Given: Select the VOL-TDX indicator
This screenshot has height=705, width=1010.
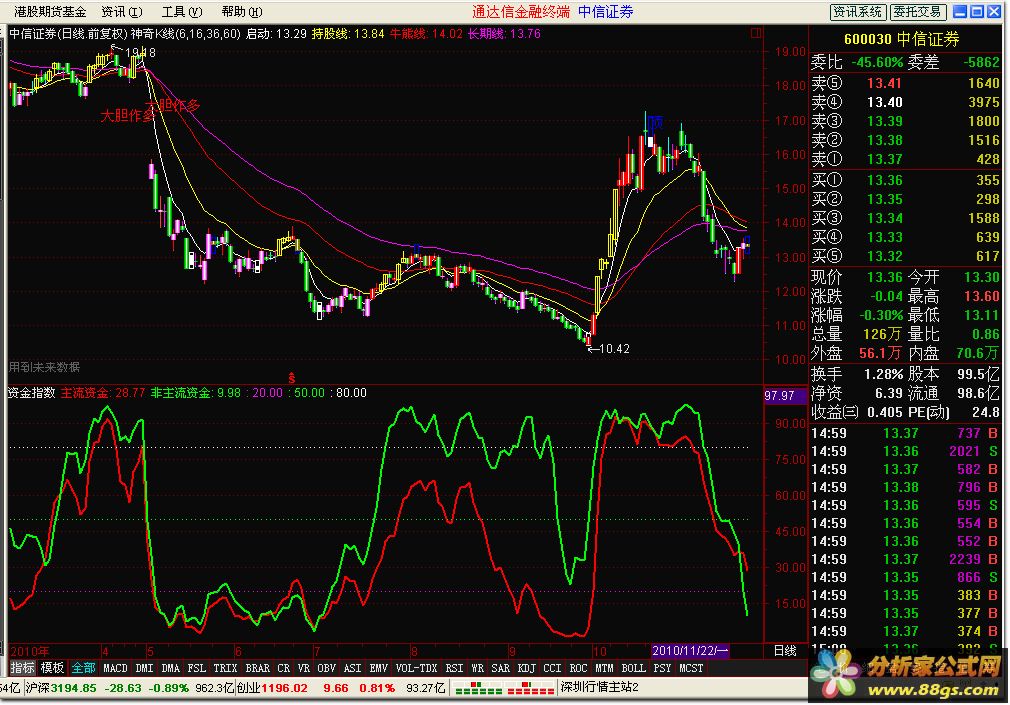Looking at the screenshot, I should click(x=416, y=668).
